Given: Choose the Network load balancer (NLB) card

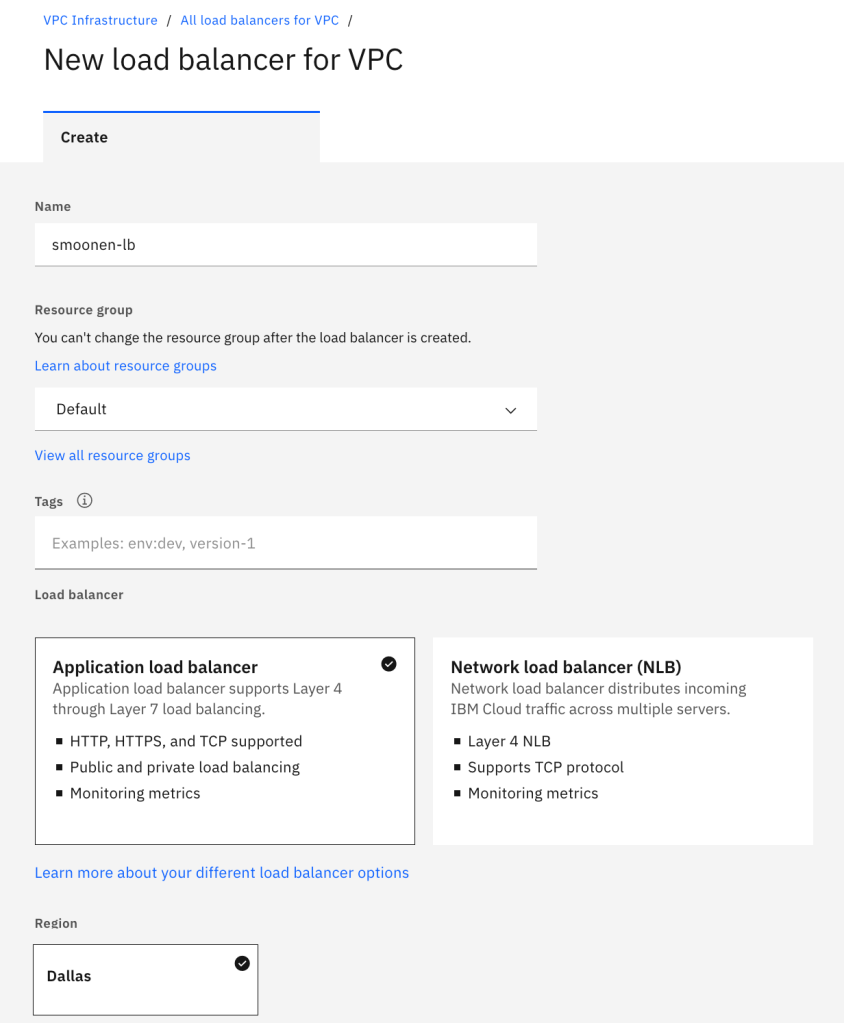Looking at the screenshot, I should tap(622, 740).
